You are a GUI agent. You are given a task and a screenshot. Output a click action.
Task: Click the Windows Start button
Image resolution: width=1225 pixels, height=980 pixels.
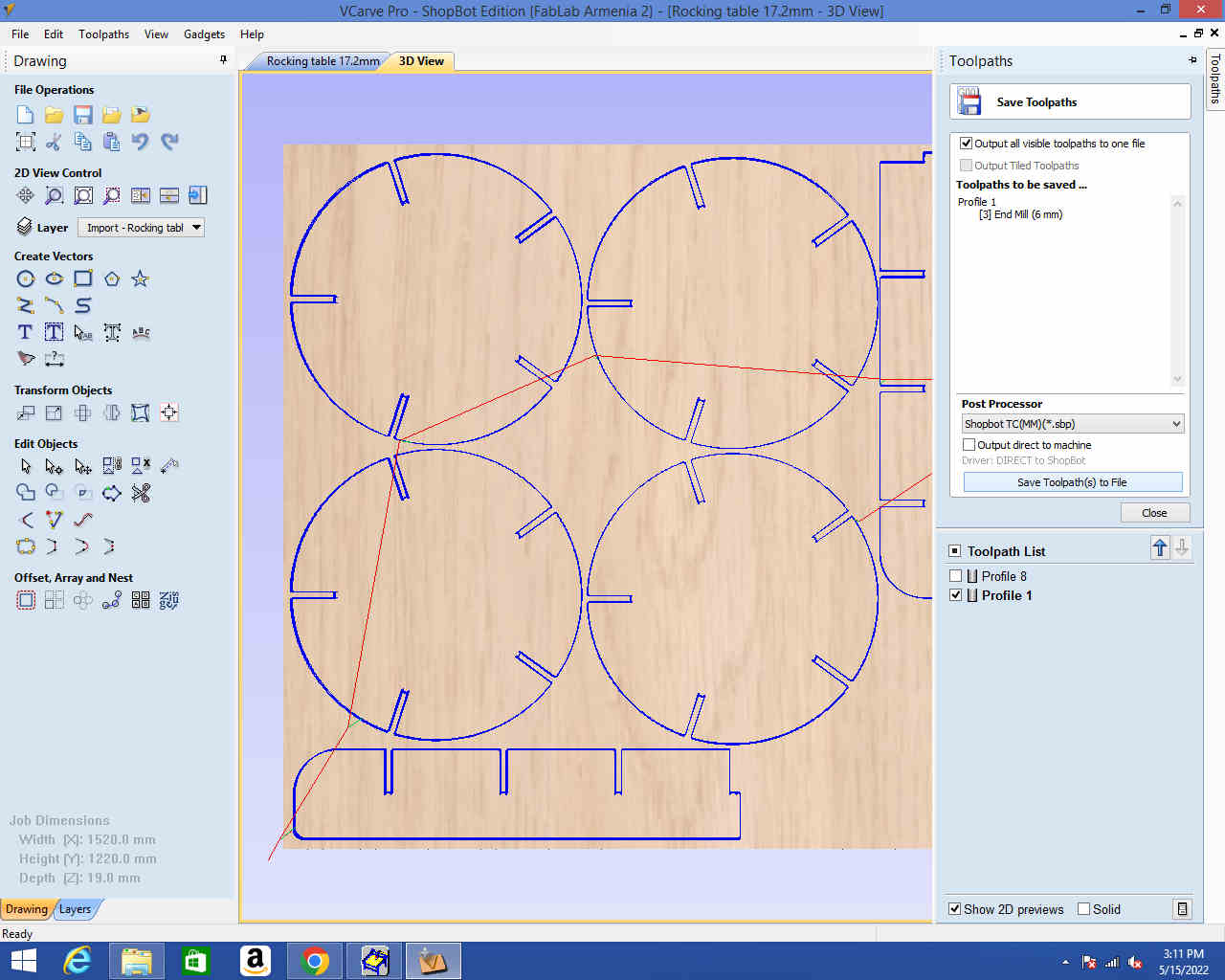pos(23,960)
